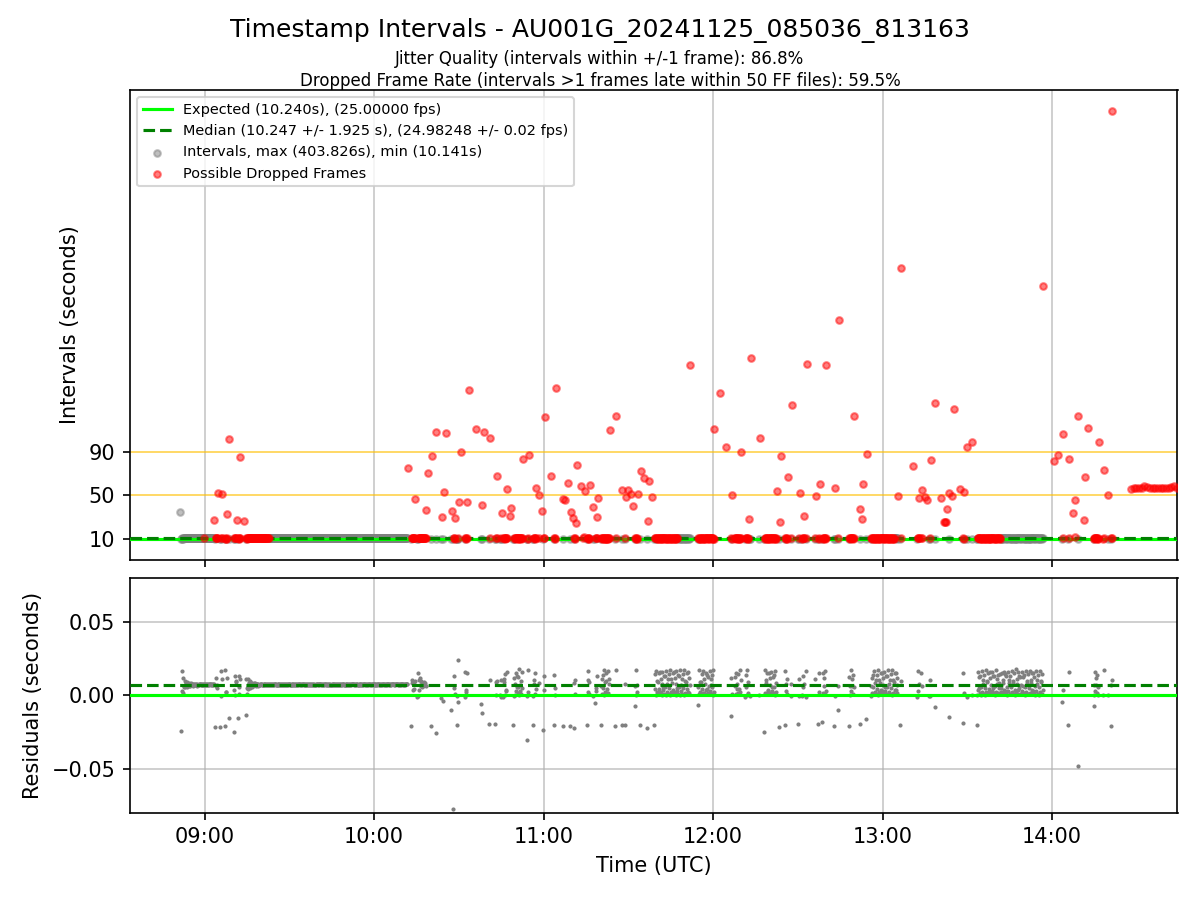Screen dimensions: 1200x900
Task: Click the lone grey interval point before 09:00
Action: coord(180,512)
